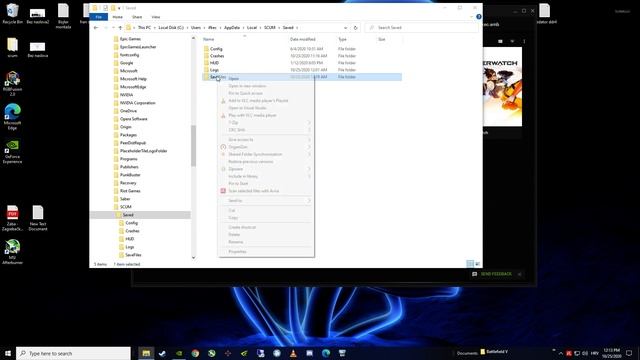
Task: Select the Crashes folder in file list
Action: click(217, 56)
